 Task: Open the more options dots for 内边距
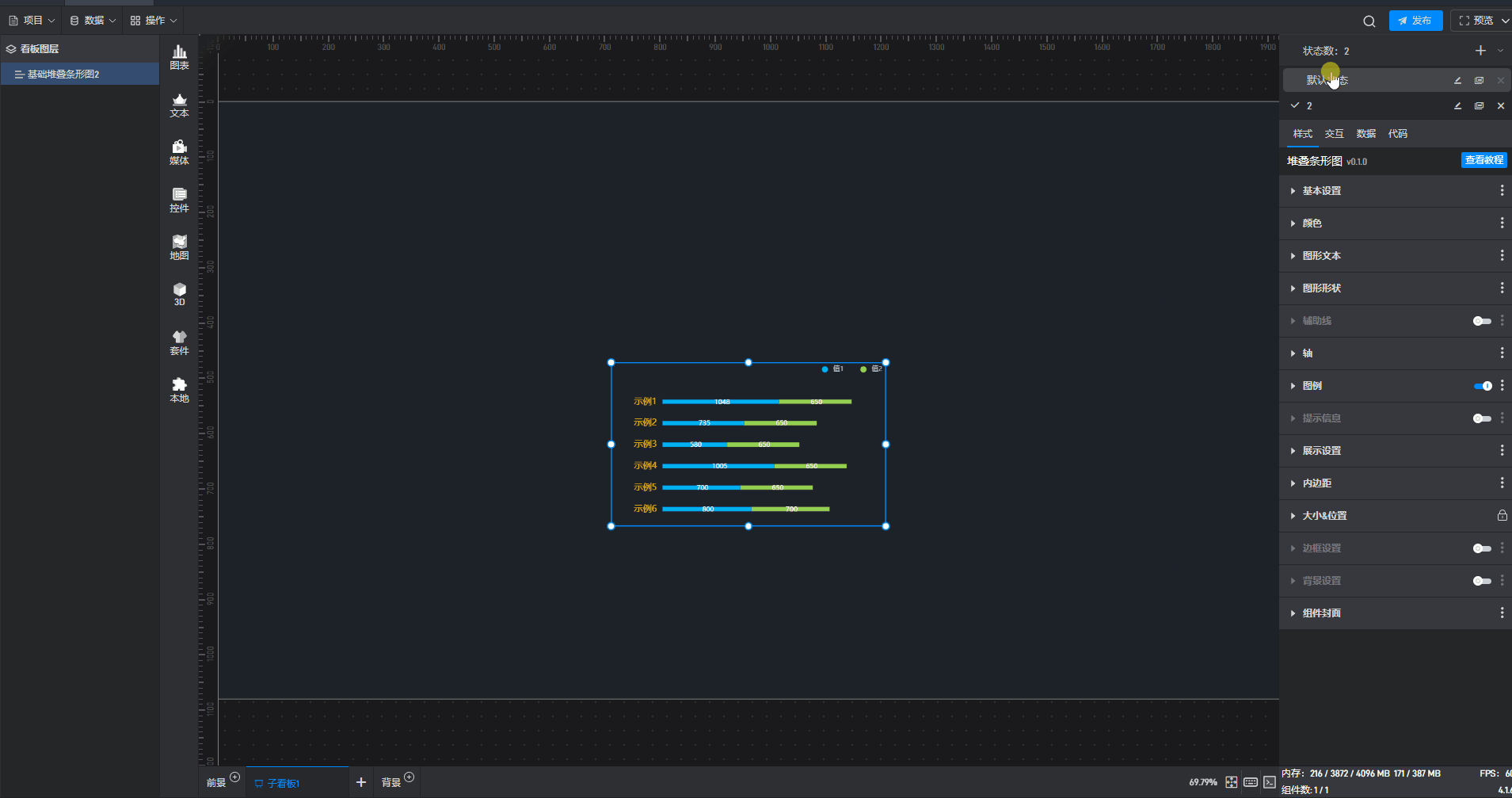click(x=1502, y=483)
